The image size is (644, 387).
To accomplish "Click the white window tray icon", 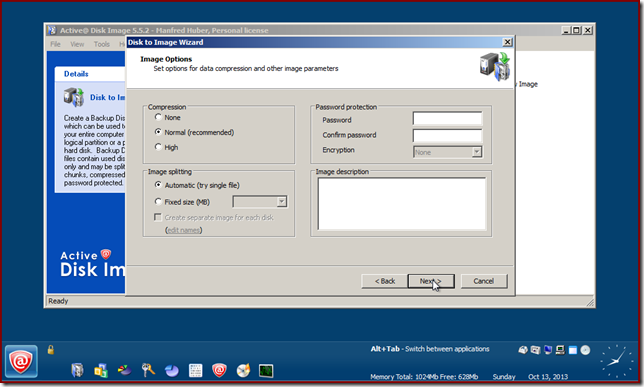I will pyautogui.click(x=573, y=350).
